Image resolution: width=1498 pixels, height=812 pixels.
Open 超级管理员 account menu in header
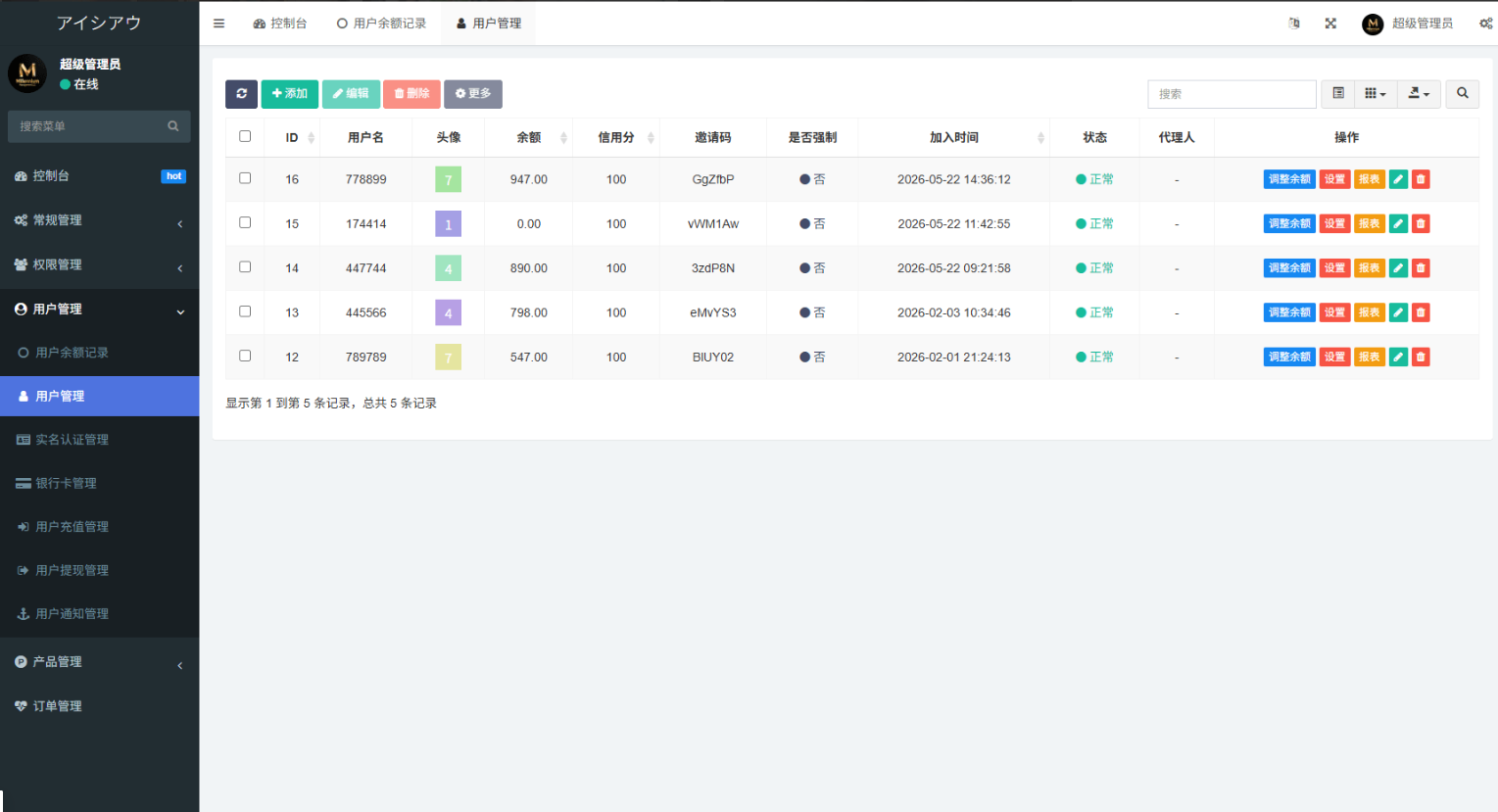1408,24
